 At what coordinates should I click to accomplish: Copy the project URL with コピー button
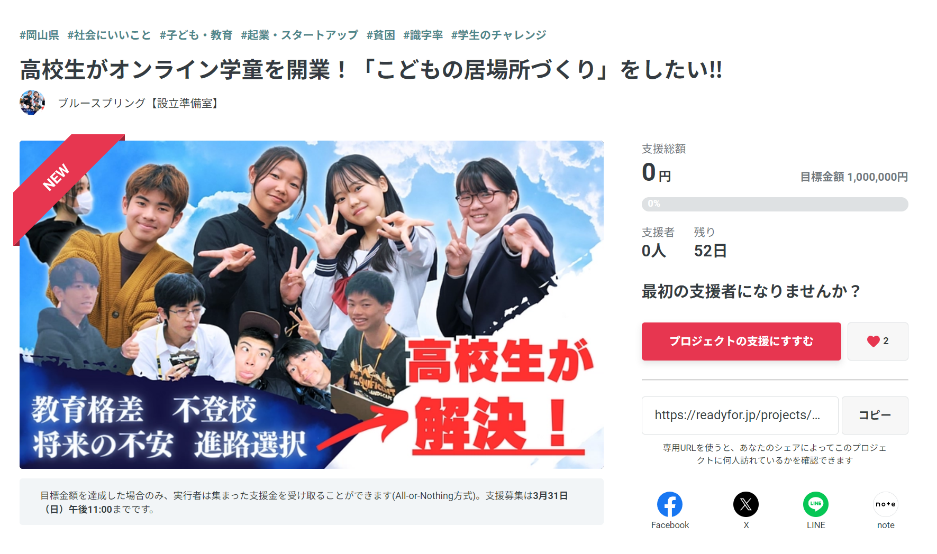coord(875,415)
